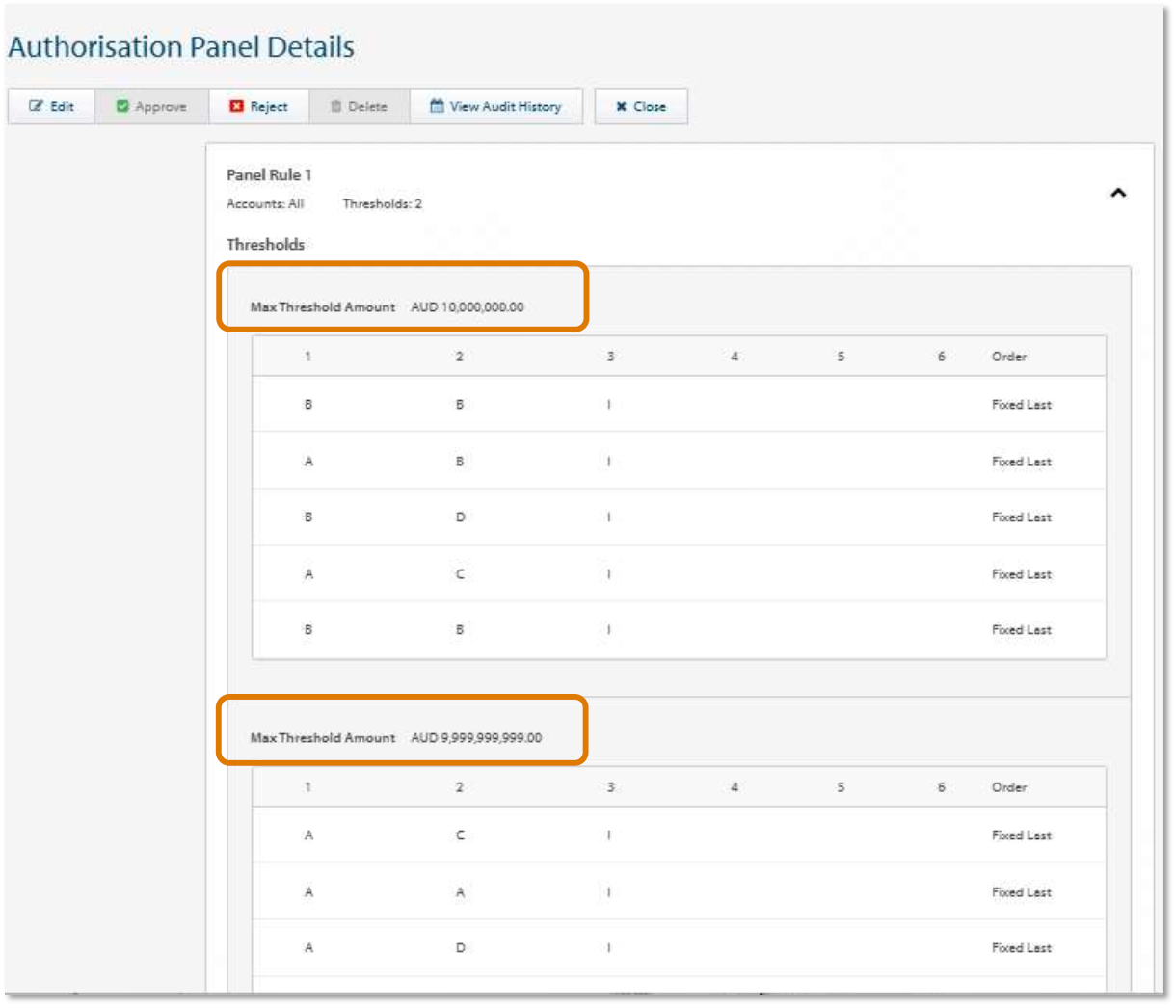1176x1008 pixels.
Task: Click the AUD 9,999,999,999.00 threshold amount
Action: pos(476,738)
